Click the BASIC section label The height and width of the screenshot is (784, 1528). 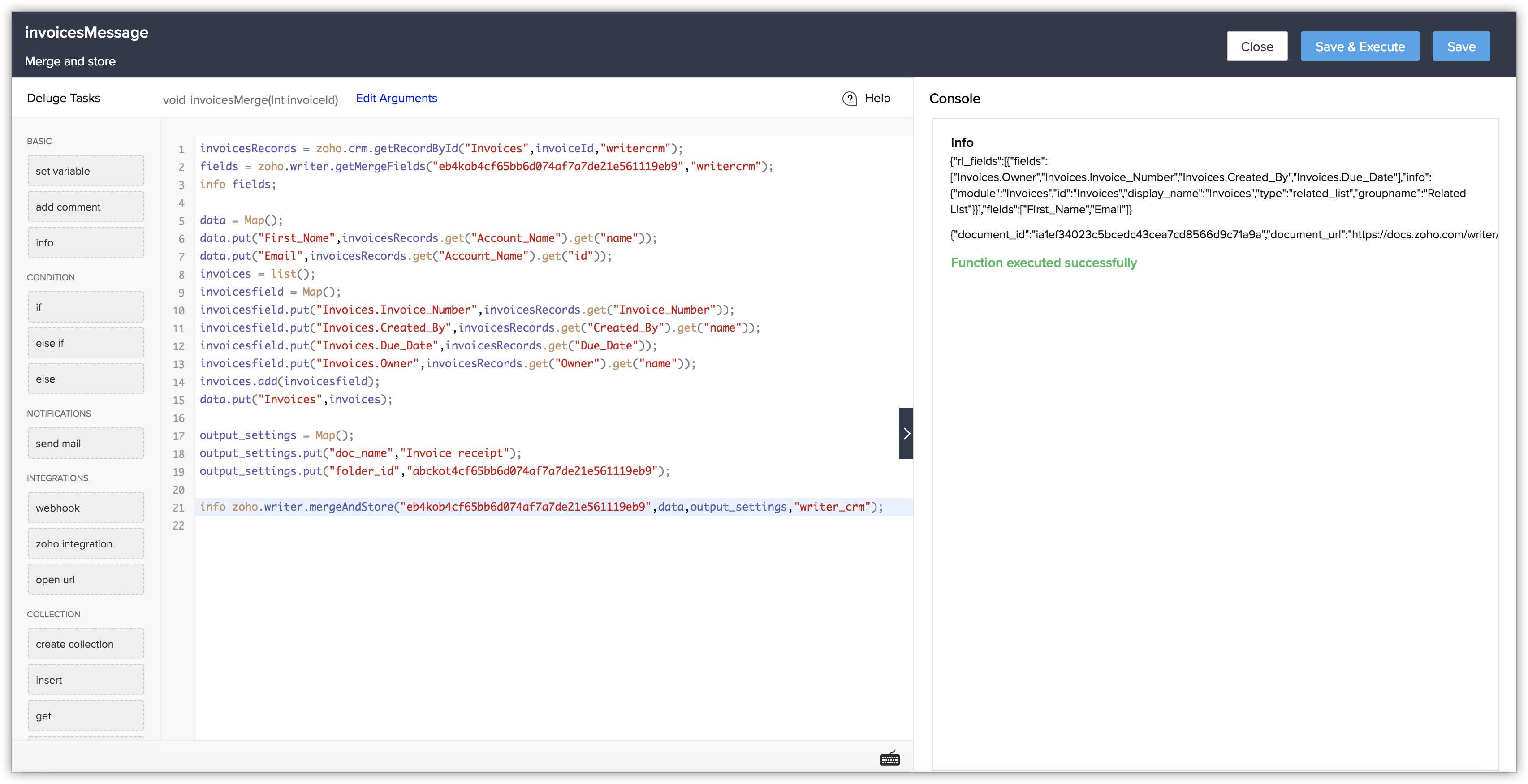[39, 141]
